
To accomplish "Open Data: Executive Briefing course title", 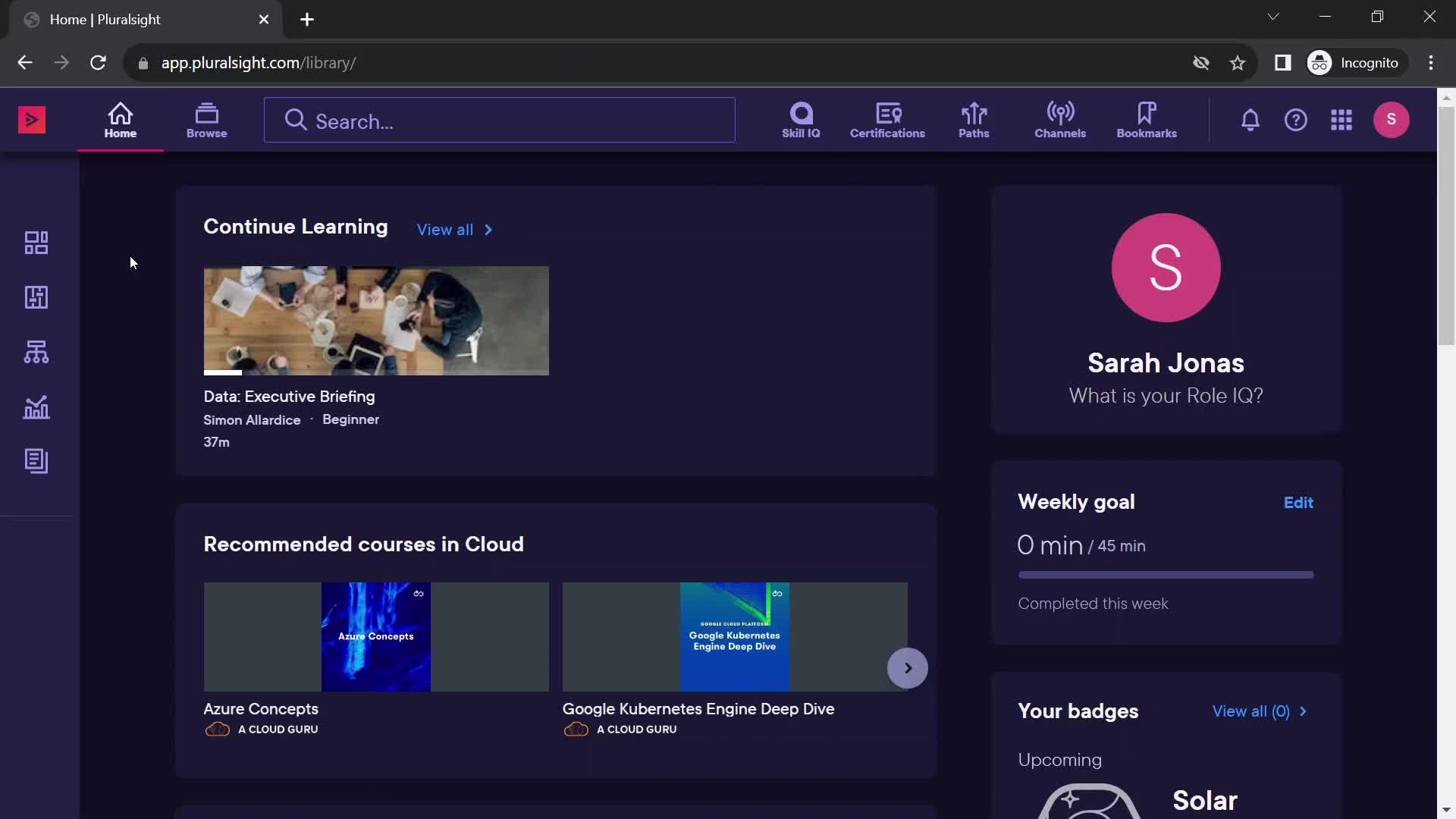I will click(289, 397).
